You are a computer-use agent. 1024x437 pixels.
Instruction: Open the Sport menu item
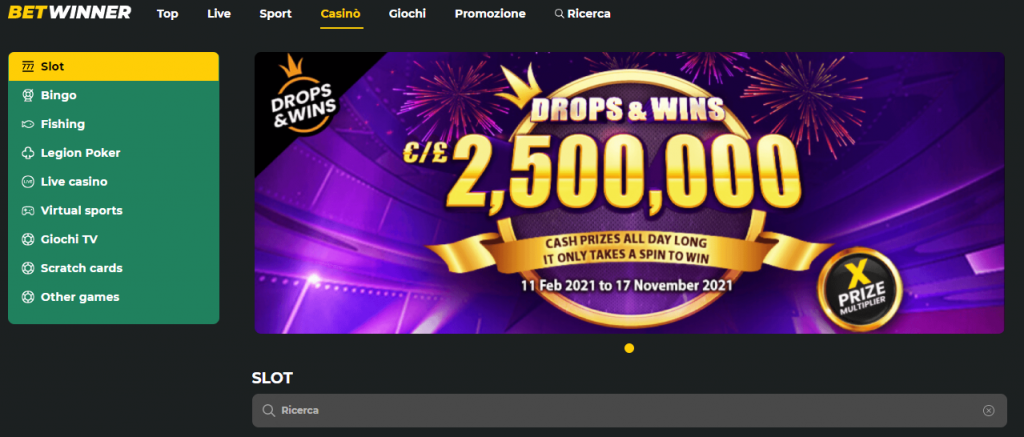(276, 14)
